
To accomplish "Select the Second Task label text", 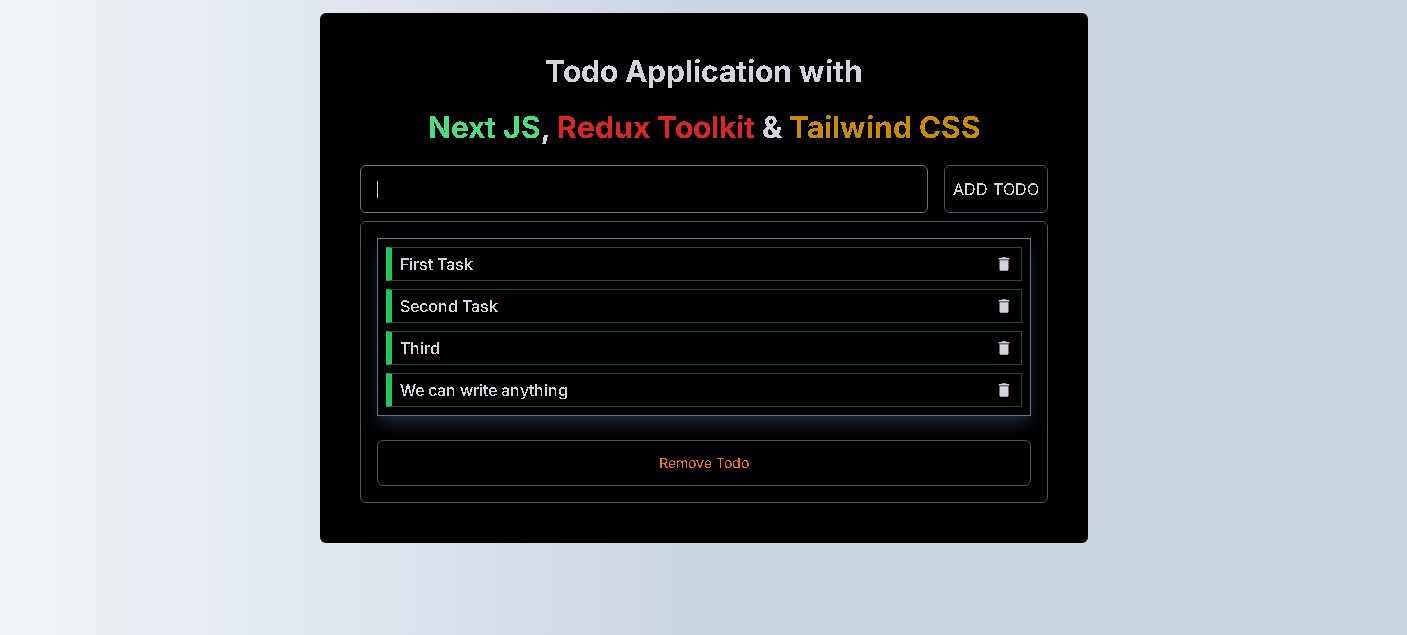I will 448,306.
